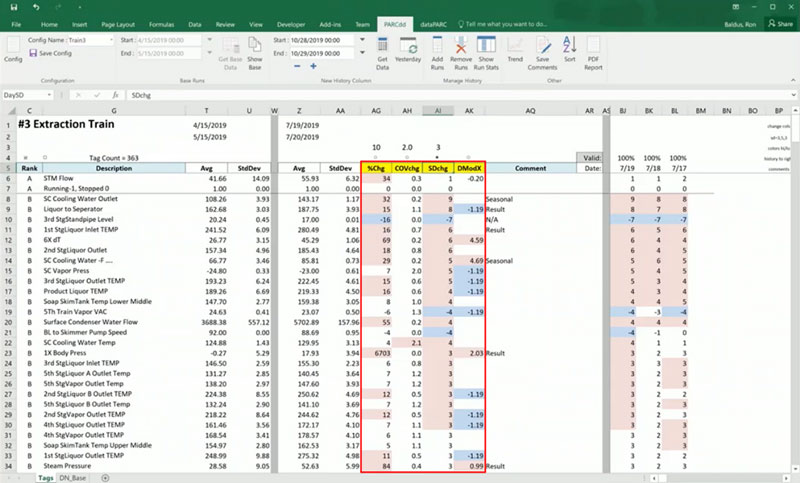Share the workbook
Screen dimensions: 800x483
click(x=781, y=24)
